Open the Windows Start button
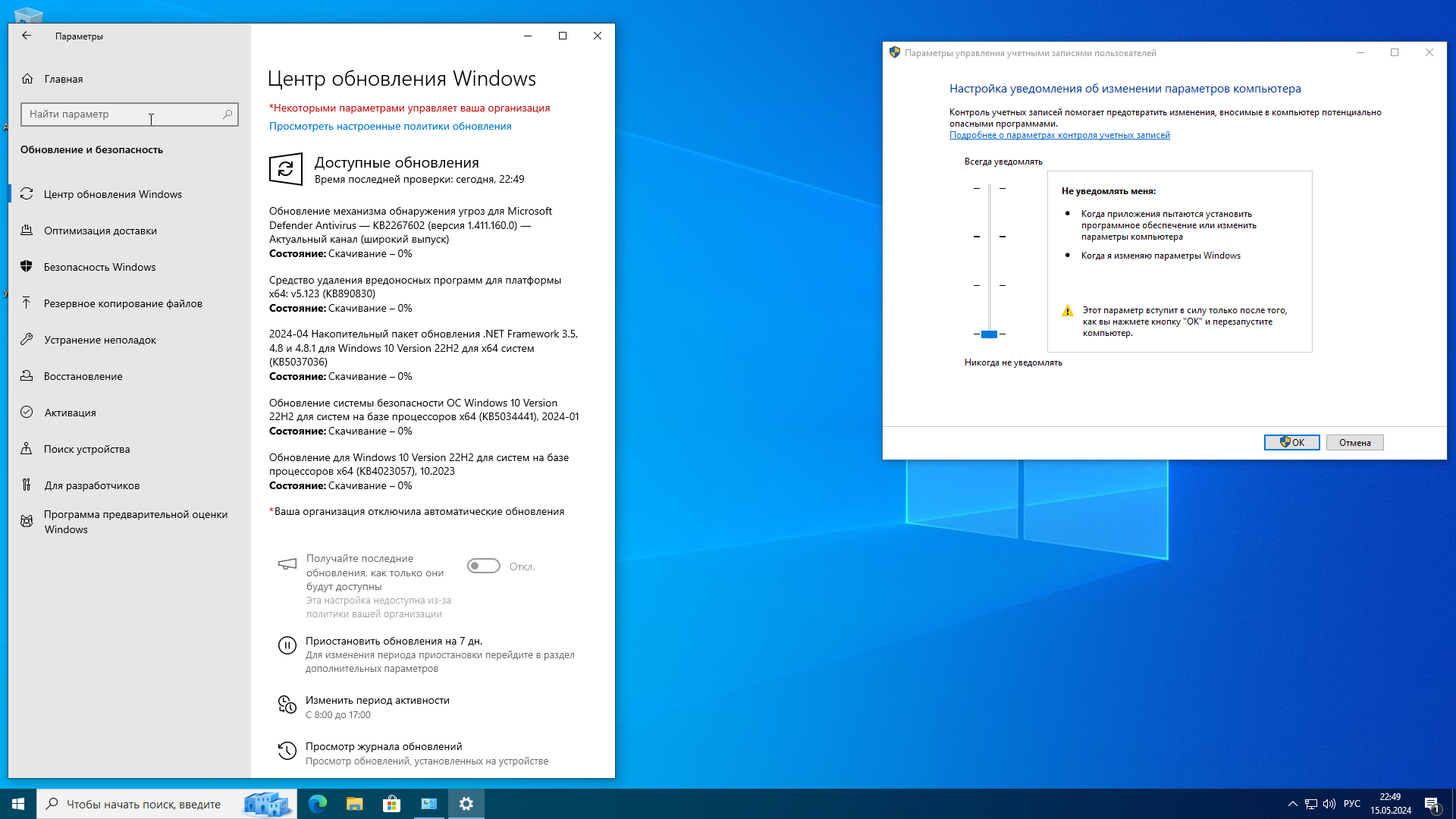The height and width of the screenshot is (819, 1456). [18, 804]
